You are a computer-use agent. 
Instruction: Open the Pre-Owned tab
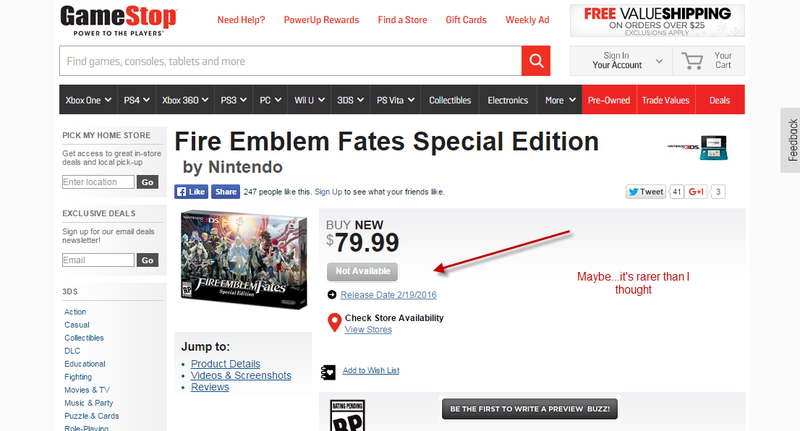[x=609, y=100]
